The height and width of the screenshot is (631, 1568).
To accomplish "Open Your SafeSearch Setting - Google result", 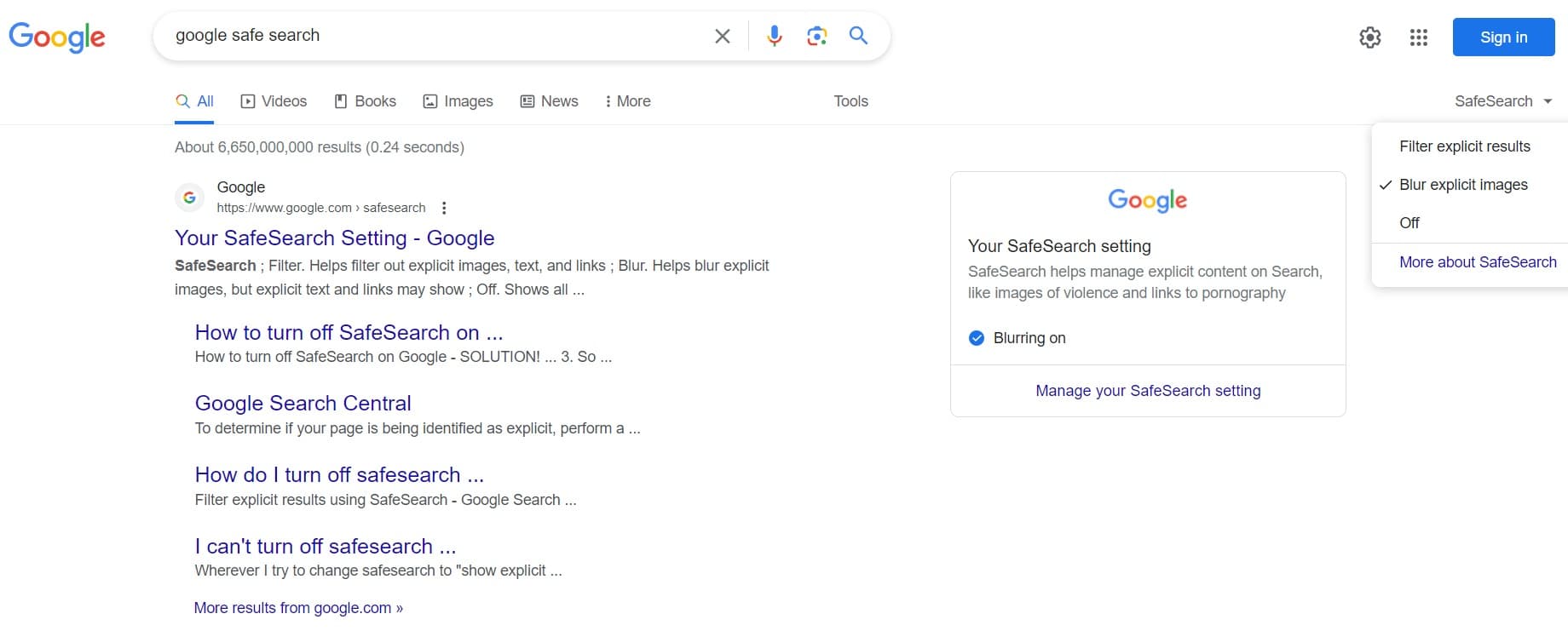I will click(x=334, y=238).
